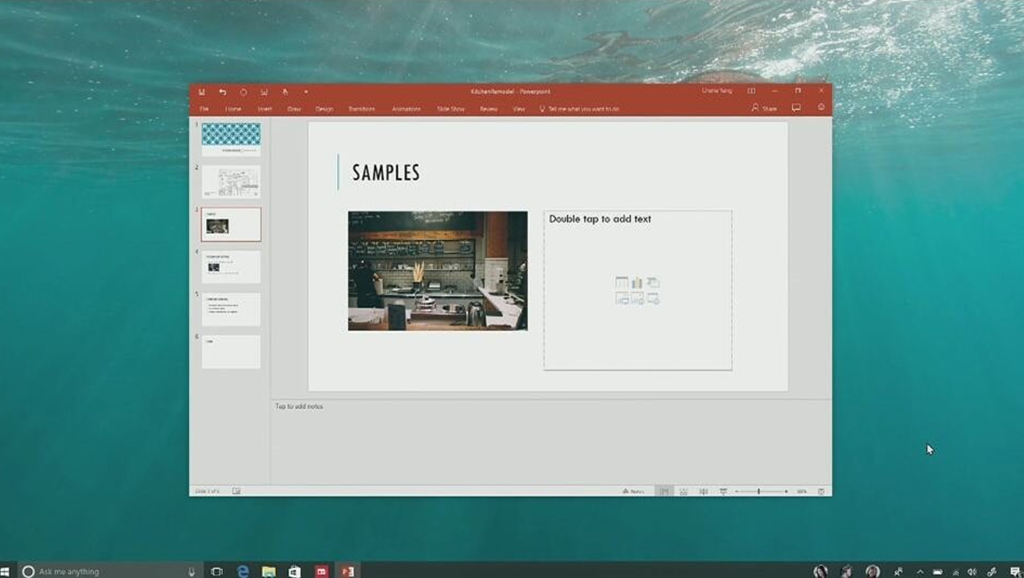This screenshot has height=578, width=1024.
Task: Fit slide to current window
Action: click(x=821, y=491)
